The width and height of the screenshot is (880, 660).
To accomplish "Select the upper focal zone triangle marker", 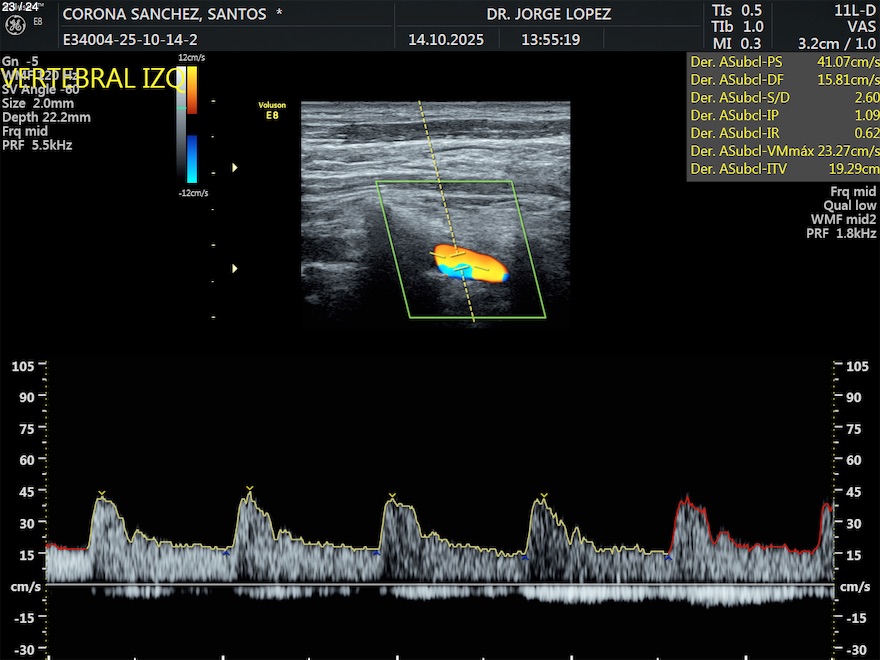I will click(235, 168).
